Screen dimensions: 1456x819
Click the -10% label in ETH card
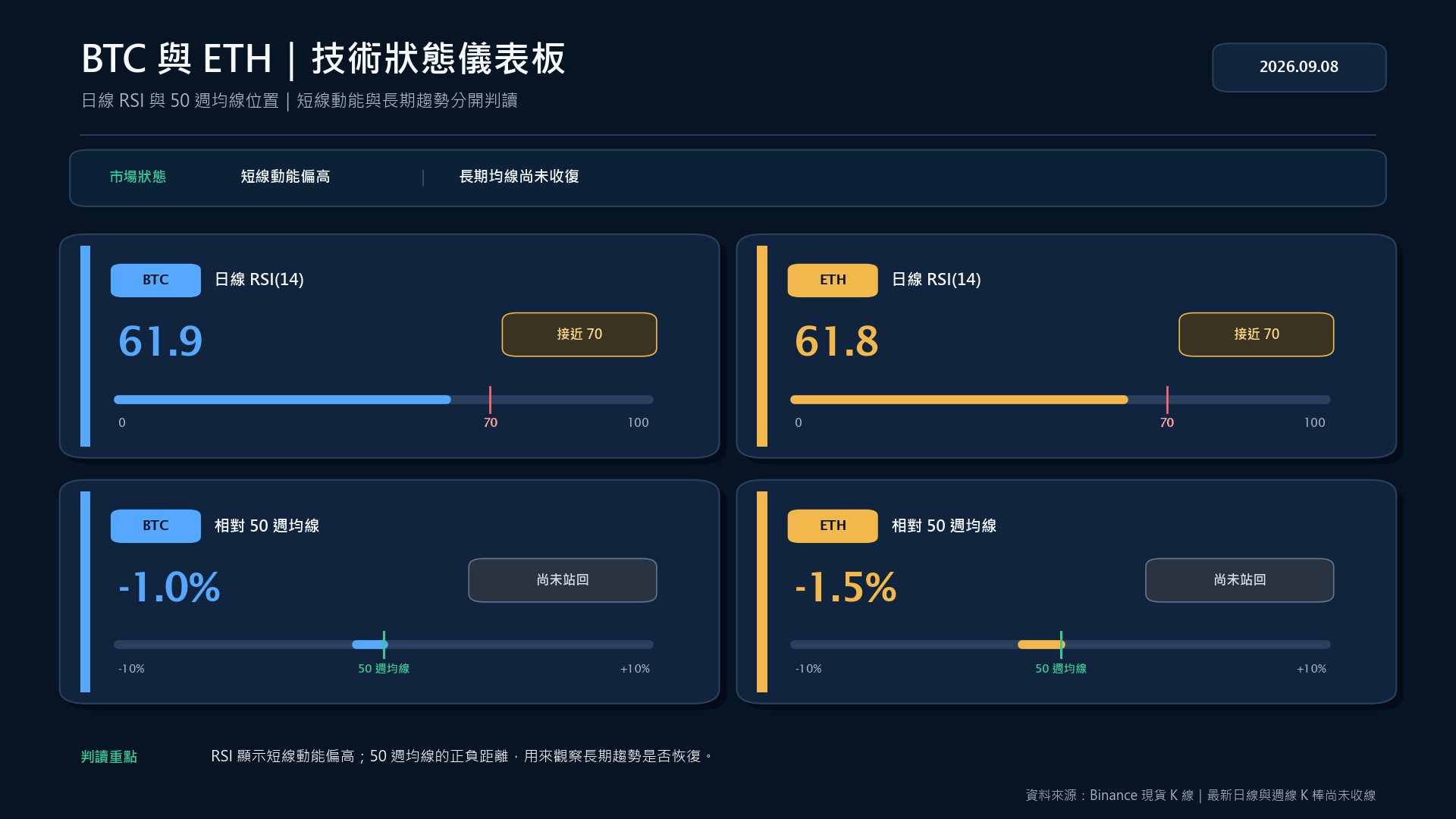[808, 669]
